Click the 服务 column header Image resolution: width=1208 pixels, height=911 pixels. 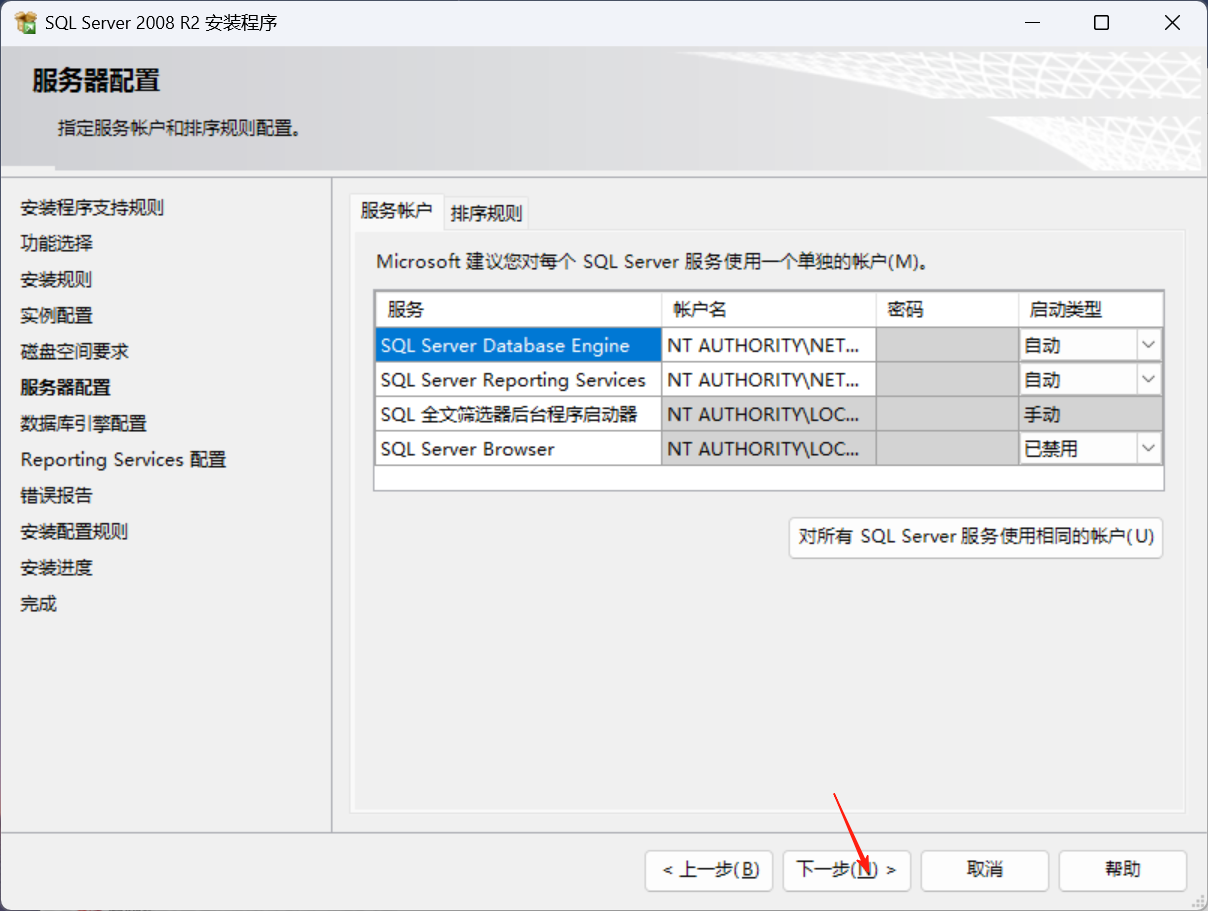(518, 310)
